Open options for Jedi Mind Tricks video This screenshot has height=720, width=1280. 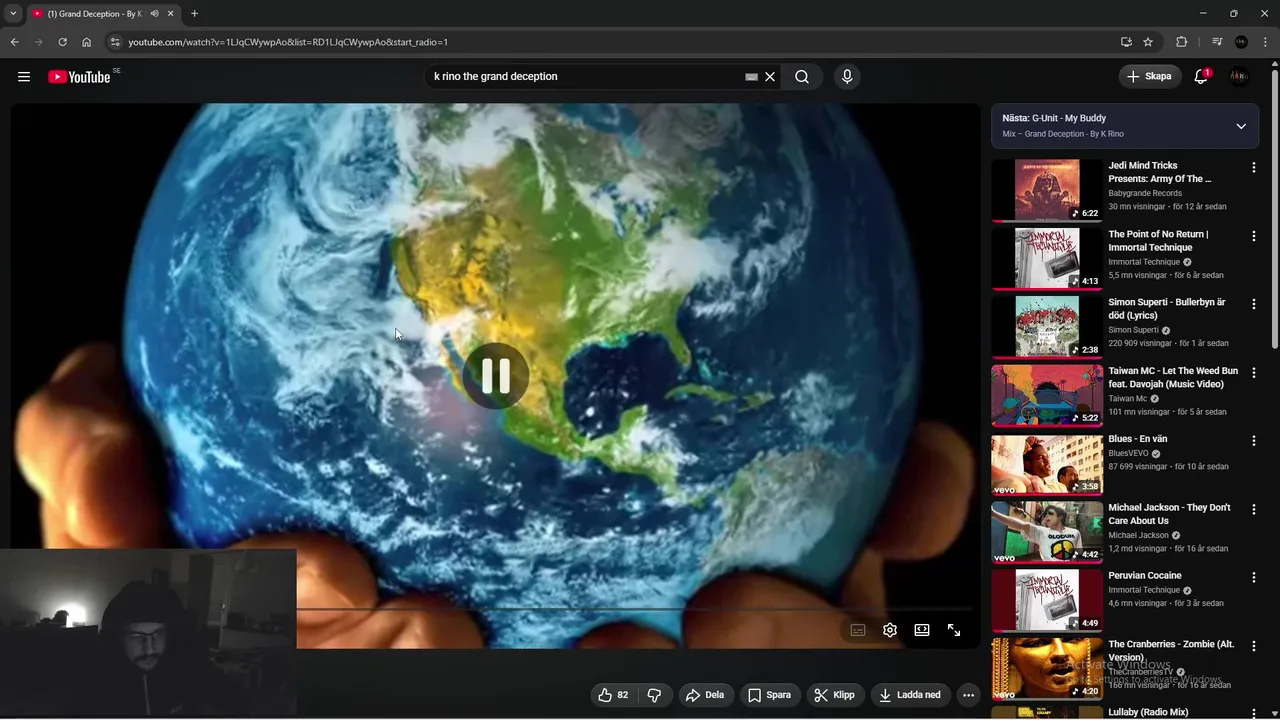pos(1253,168)
